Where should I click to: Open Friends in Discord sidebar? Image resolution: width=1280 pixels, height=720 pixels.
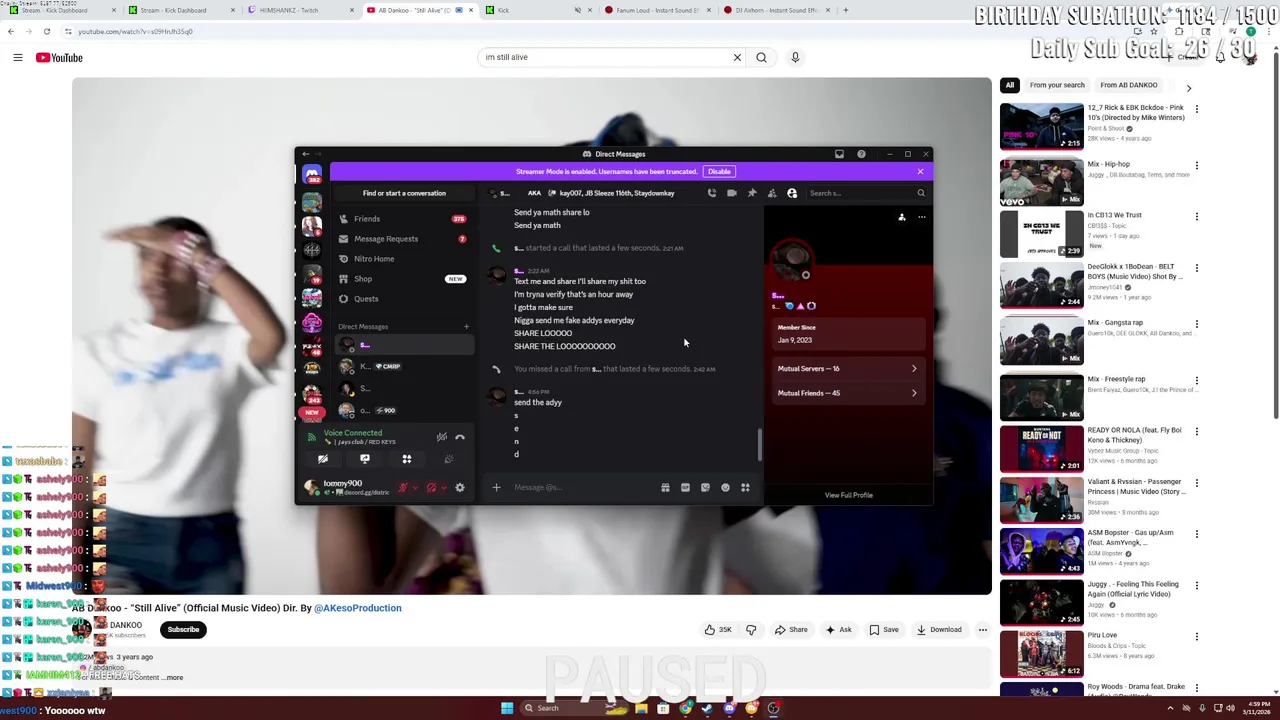404,219
